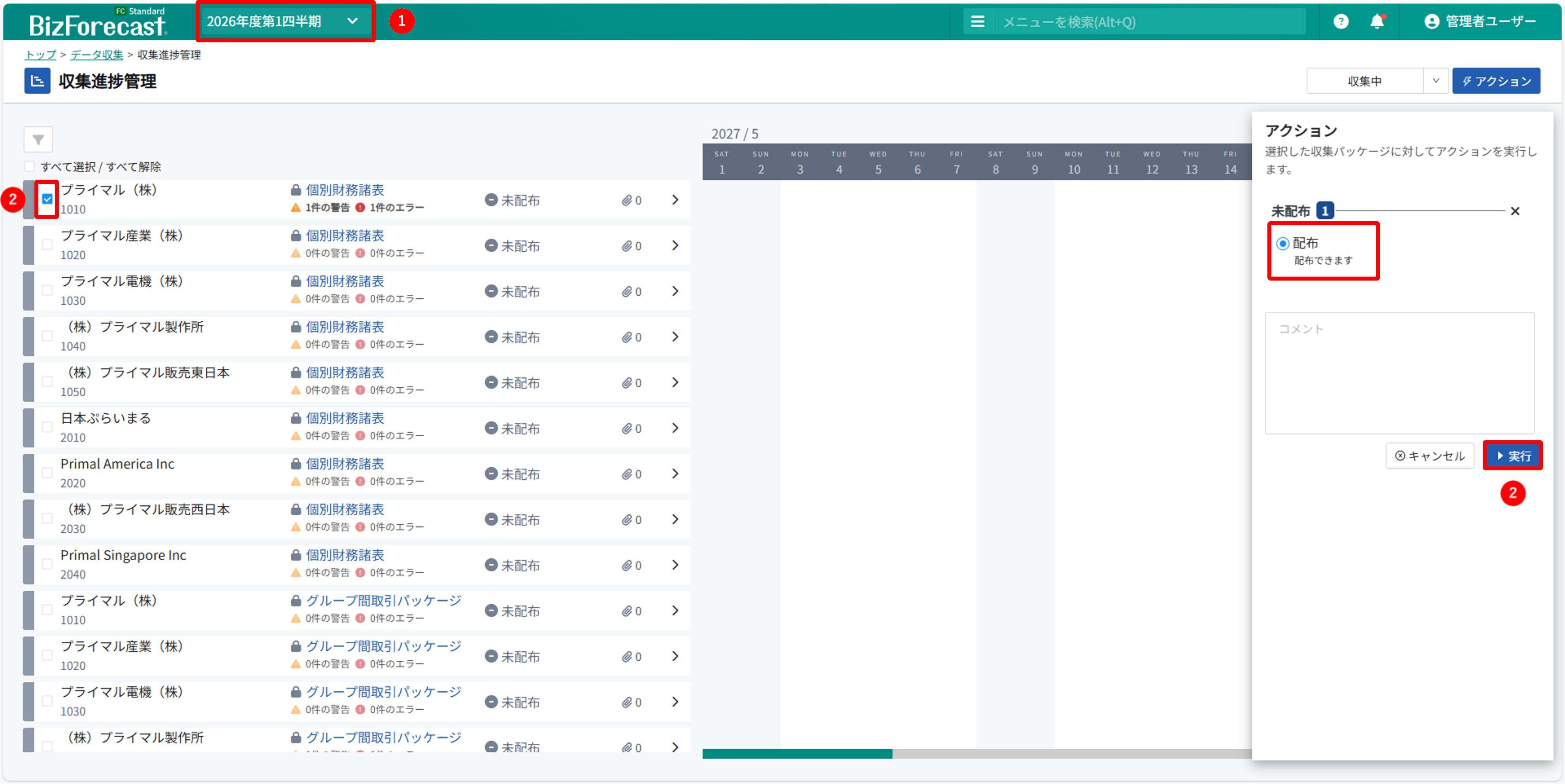Go to トップ breadcrumb
Image resolution: width=1565 pixels, height=784 pixels.
click(40, 55)
